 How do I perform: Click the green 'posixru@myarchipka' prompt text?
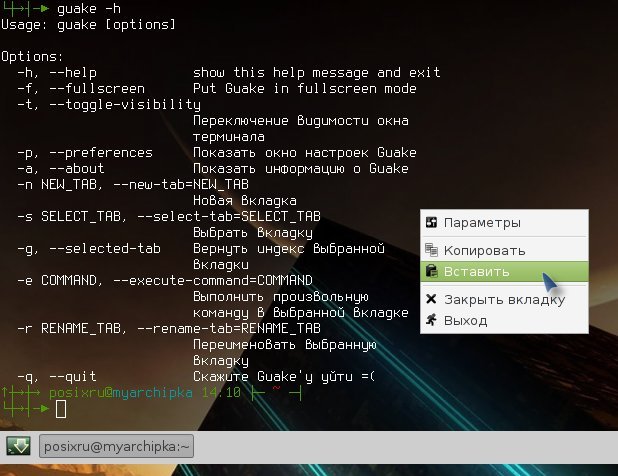pyautogui.click(x=121, y=393)
